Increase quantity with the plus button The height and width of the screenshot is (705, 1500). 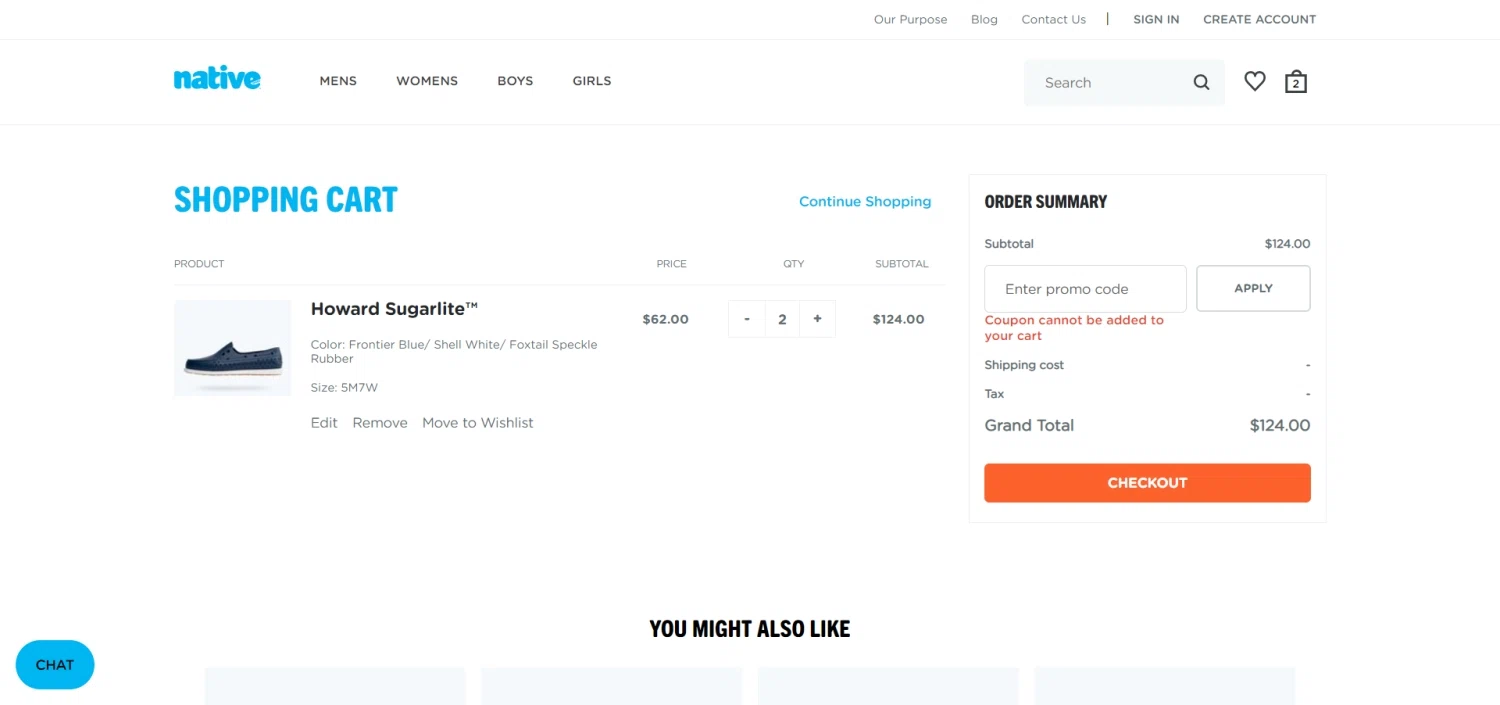(817, 319)
